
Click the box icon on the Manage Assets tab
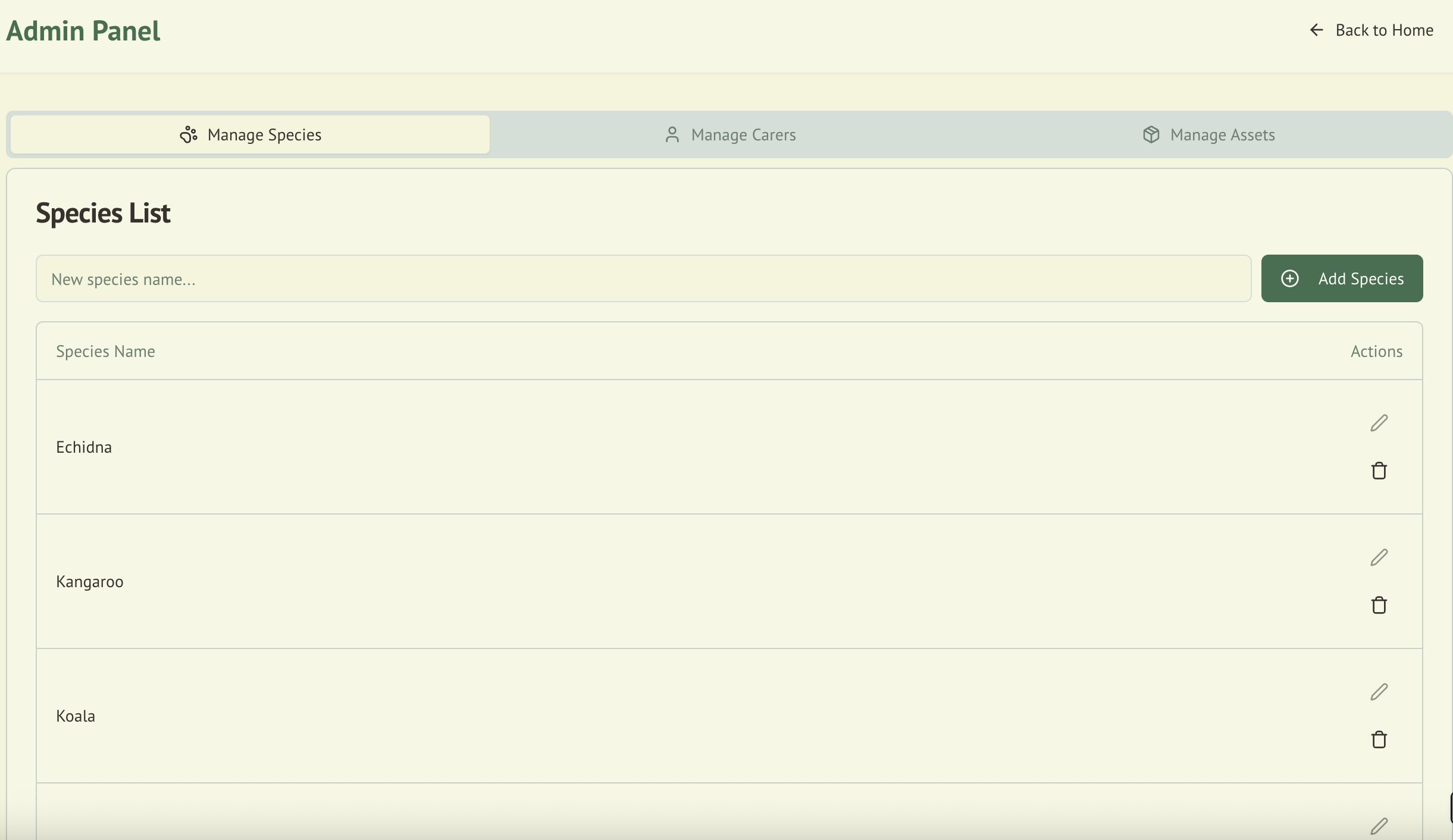coord(1151,134)
